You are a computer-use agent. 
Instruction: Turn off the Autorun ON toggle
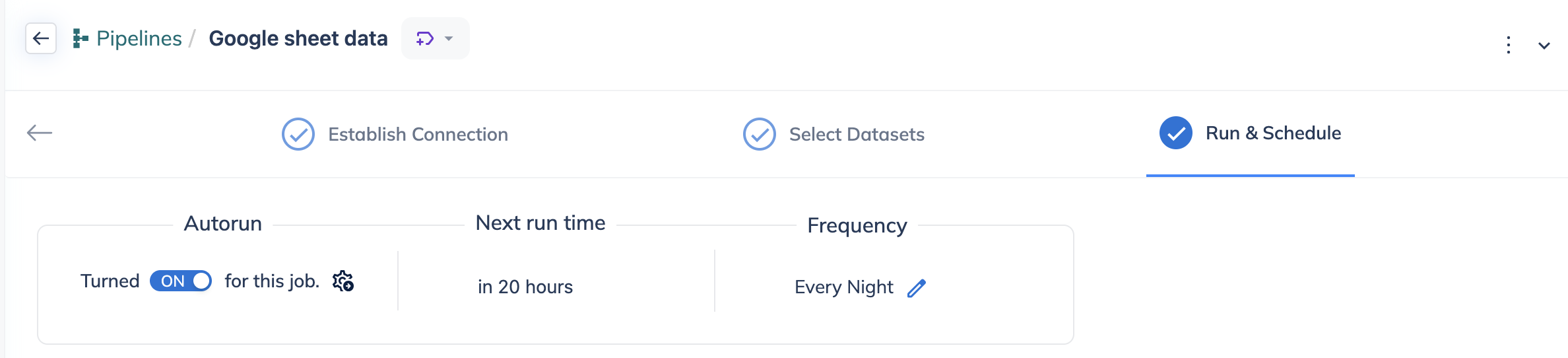181,281
